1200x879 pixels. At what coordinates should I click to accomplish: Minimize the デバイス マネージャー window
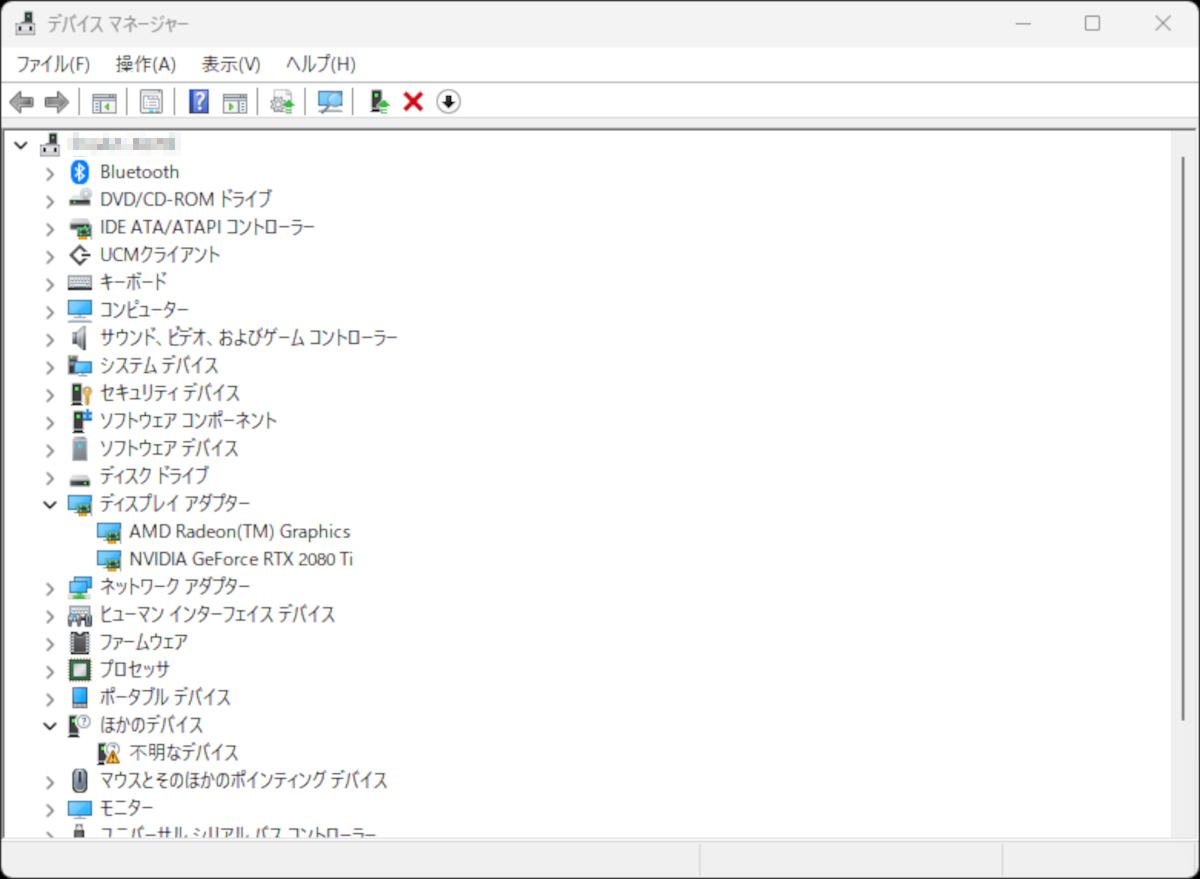pyautogui.click(x=1023, y=23)
